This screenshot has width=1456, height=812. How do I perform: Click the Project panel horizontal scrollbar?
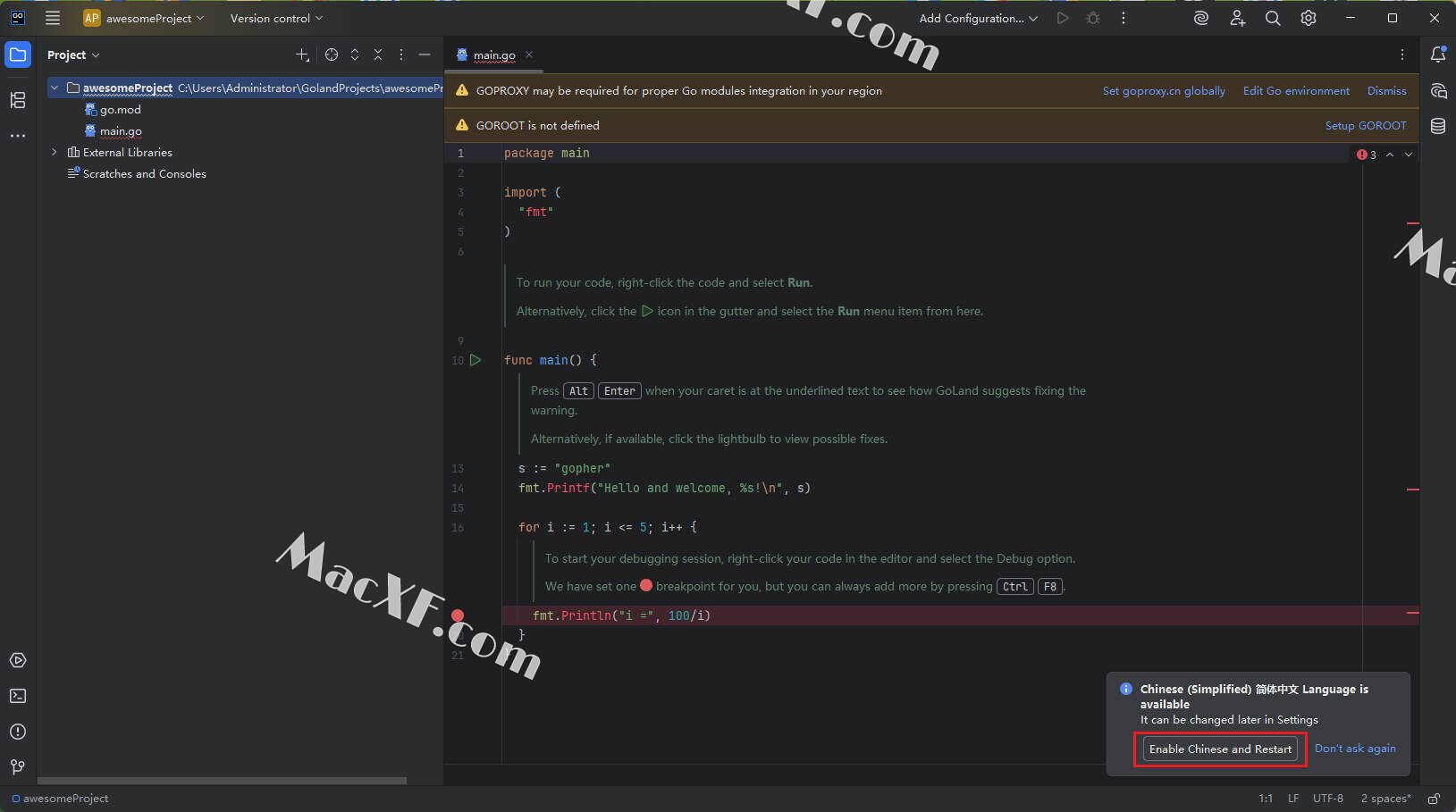point(222,781)
